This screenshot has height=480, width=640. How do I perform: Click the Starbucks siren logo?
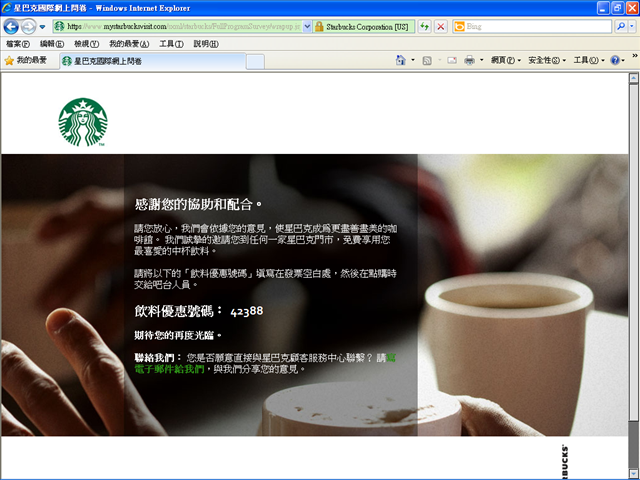[x=83, y=122]
